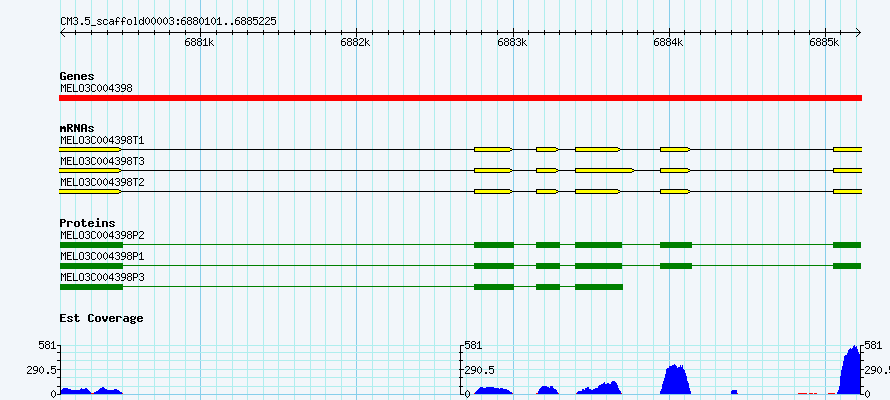Select the Proteins track heading
The height and width of the screenshot is (400, 890).
pos(87,223)
